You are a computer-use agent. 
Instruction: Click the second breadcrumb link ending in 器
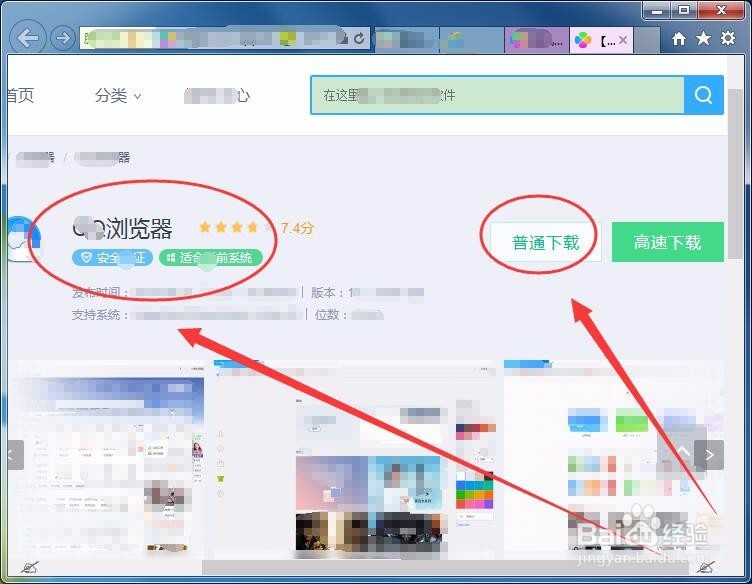tap(103, 158)
